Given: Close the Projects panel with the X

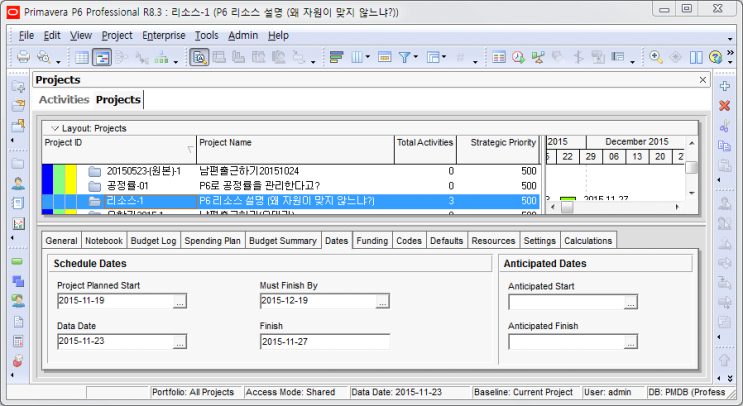Looking at the screenshot, I should (703, 80).
